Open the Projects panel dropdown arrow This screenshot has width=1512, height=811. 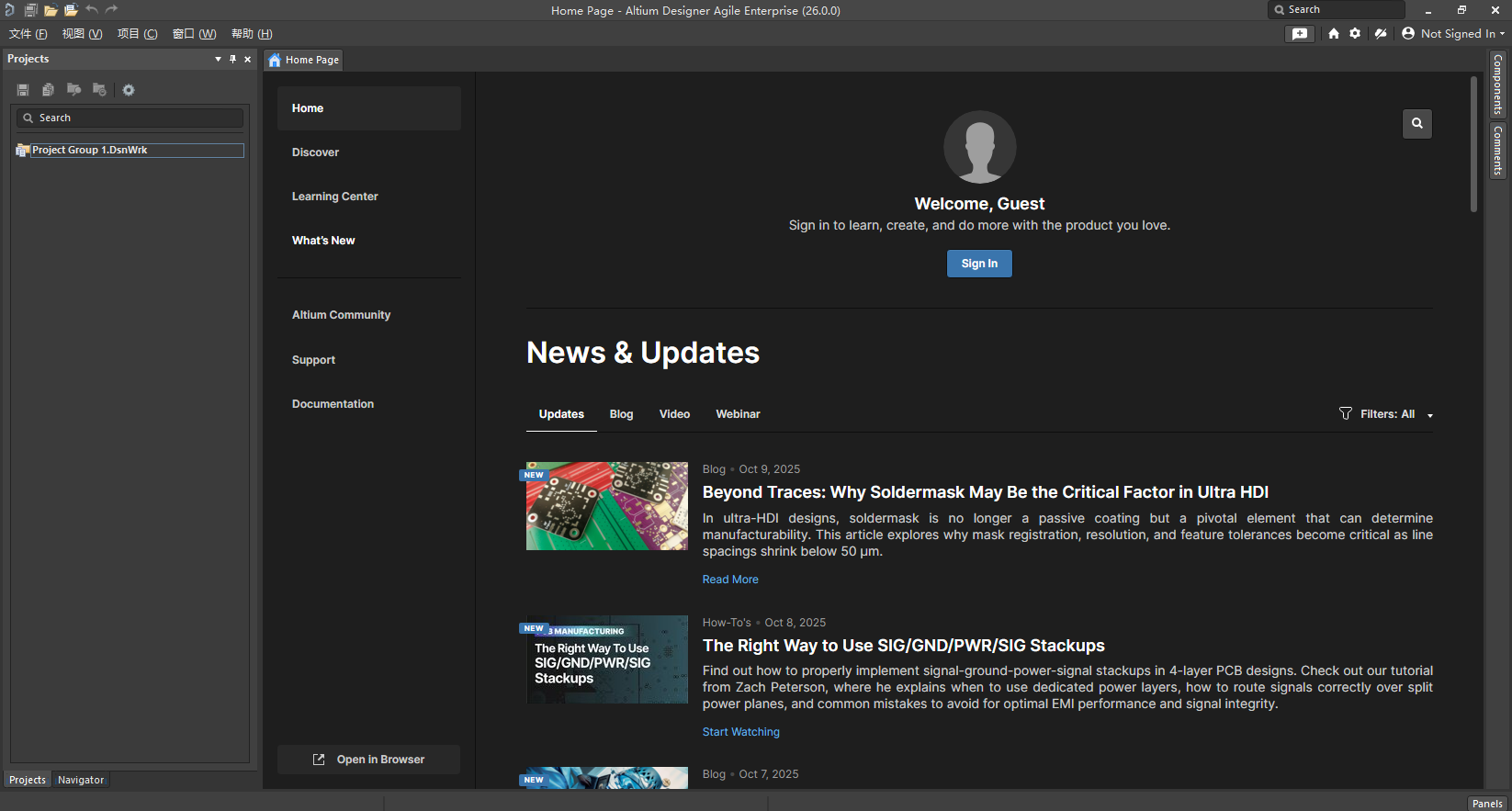(218, 59)
